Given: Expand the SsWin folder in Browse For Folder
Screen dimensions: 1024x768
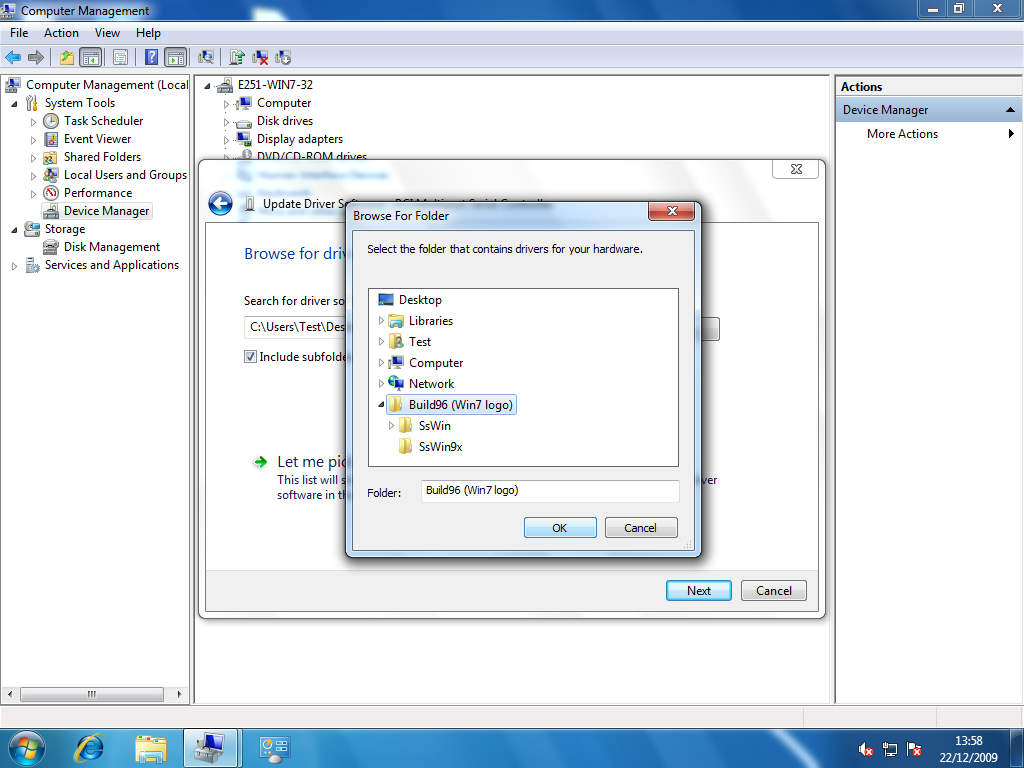Looking at the screenshot, I should (x=392, y=425).
